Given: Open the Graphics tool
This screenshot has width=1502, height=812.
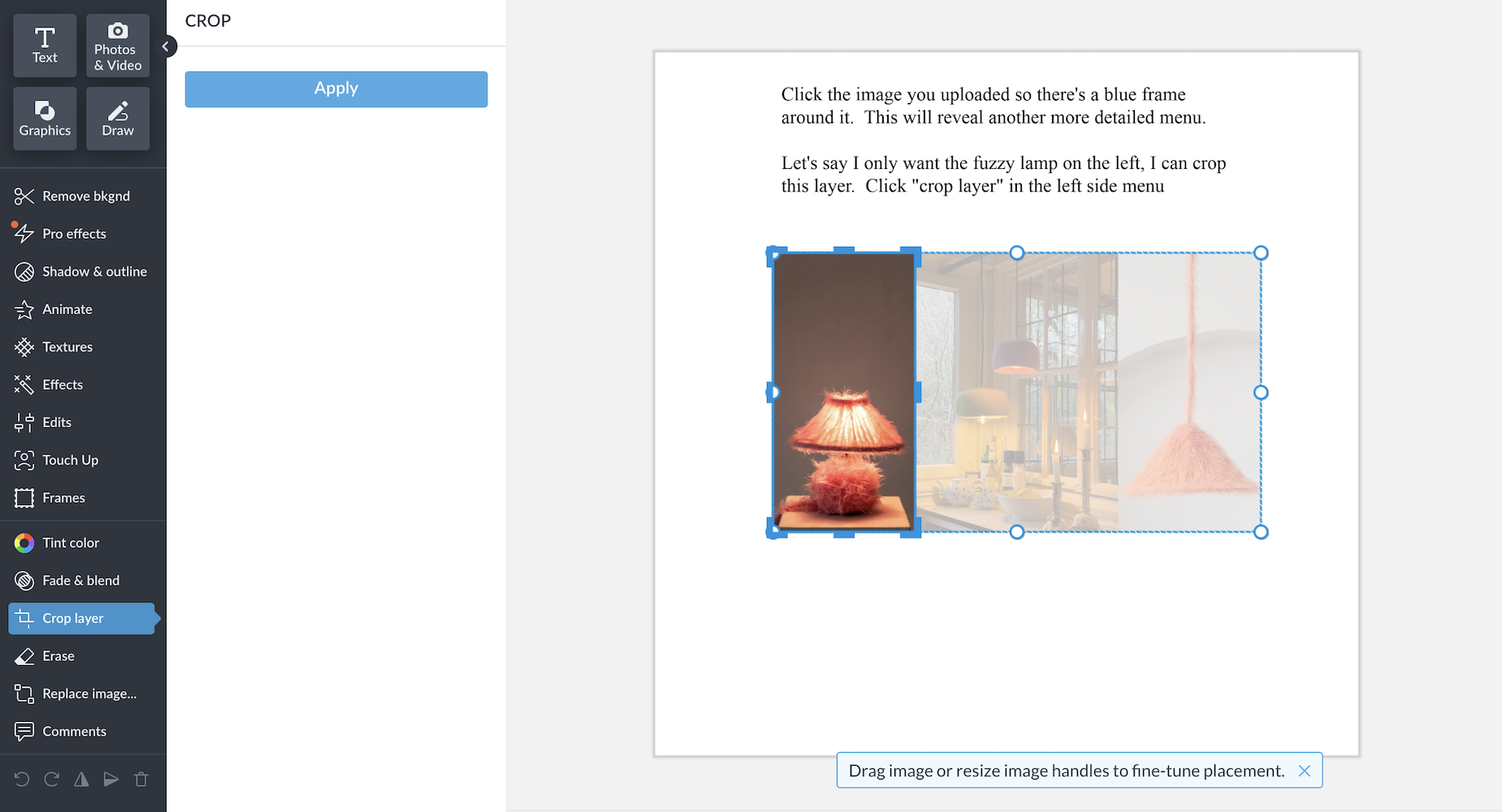Looking at the screenshot, I should click(45, 119).
